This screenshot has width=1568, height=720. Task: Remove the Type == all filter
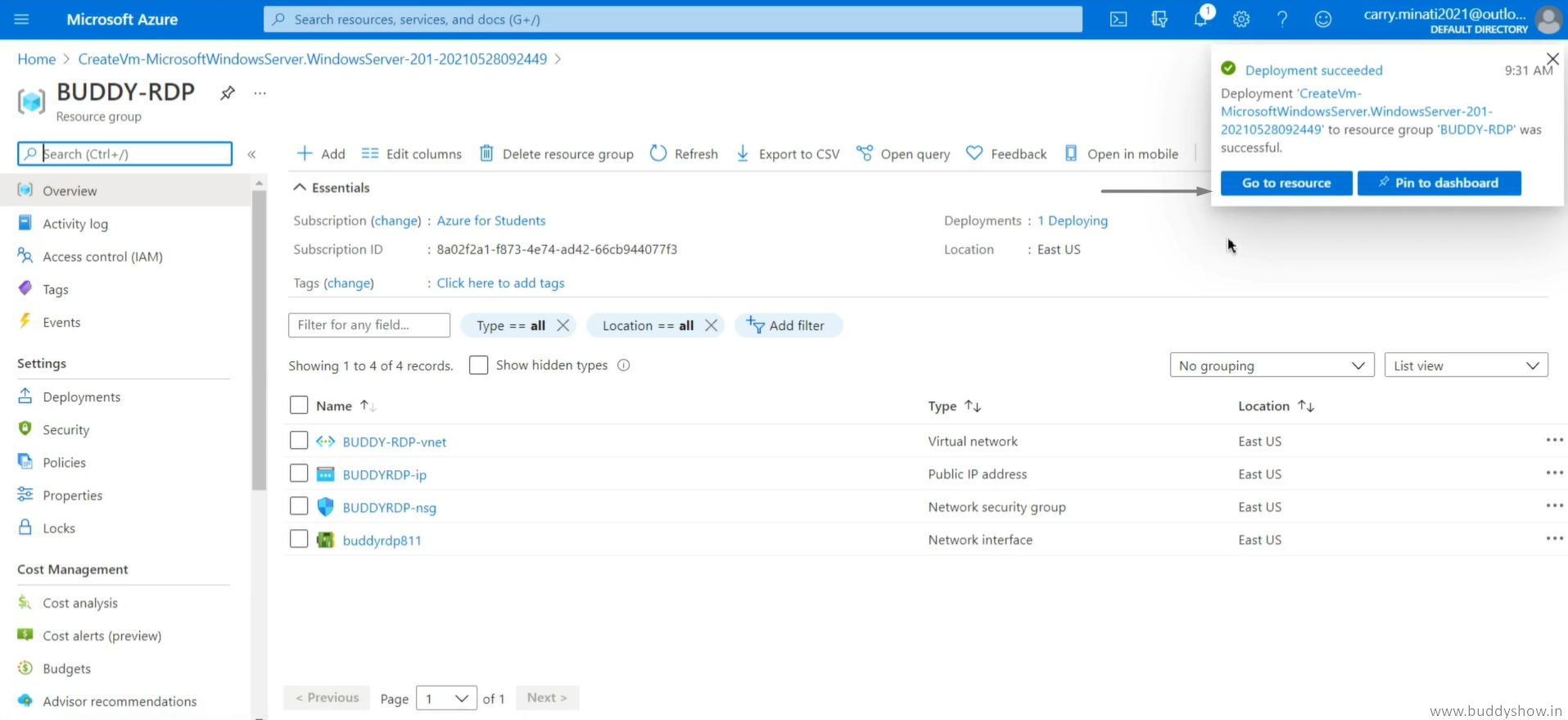563,325
